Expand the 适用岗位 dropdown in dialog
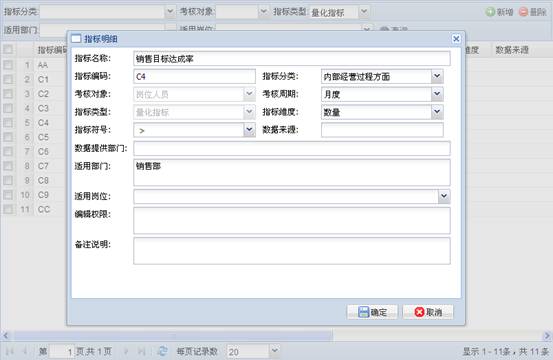The width and height of the screenshot is (553, 360). [x=444, y=196]
